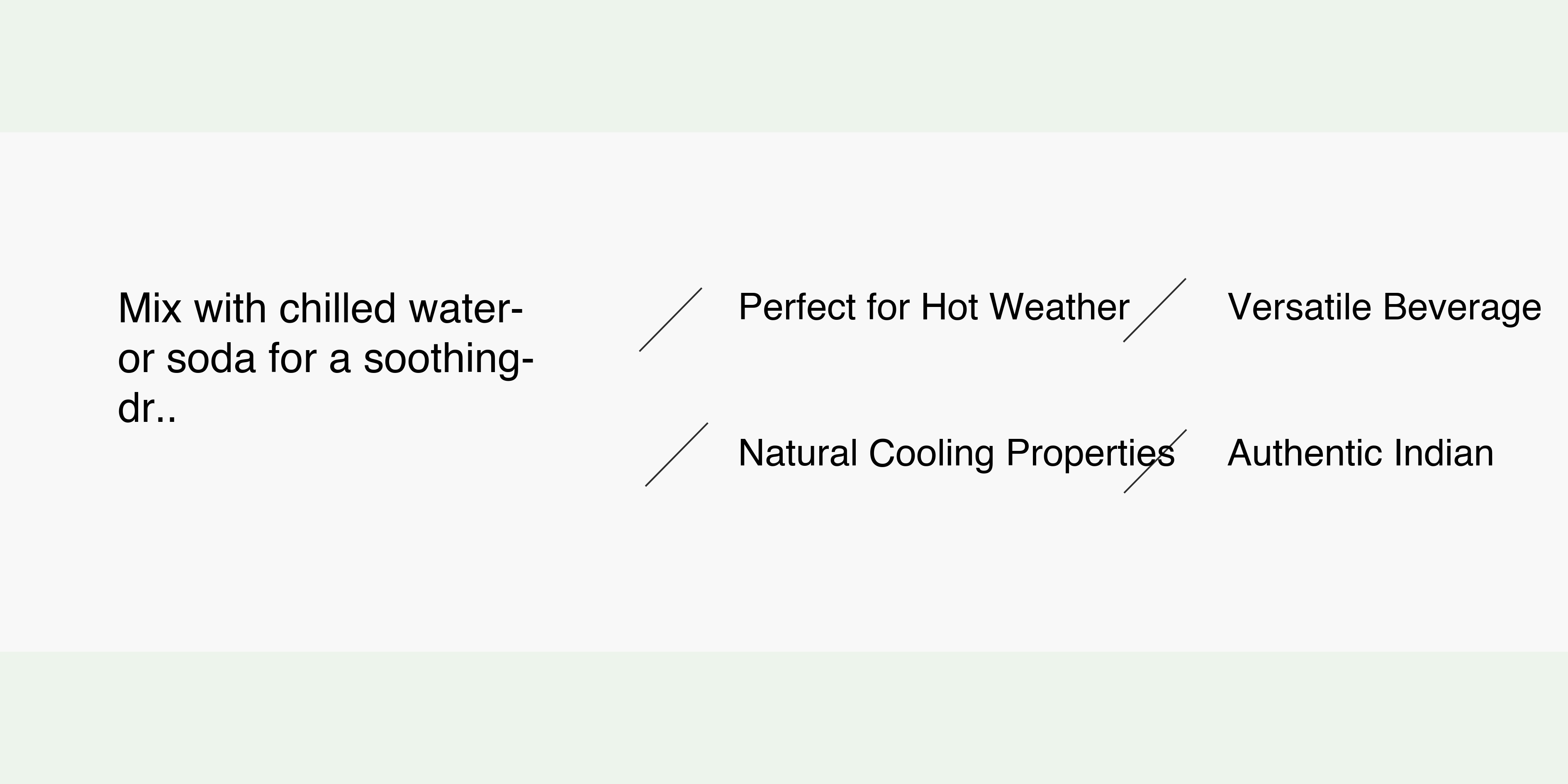Click the word 'Properties' in the feature list
The width and height of the screenshot is (1568, 784).
tap(1090, 453)
